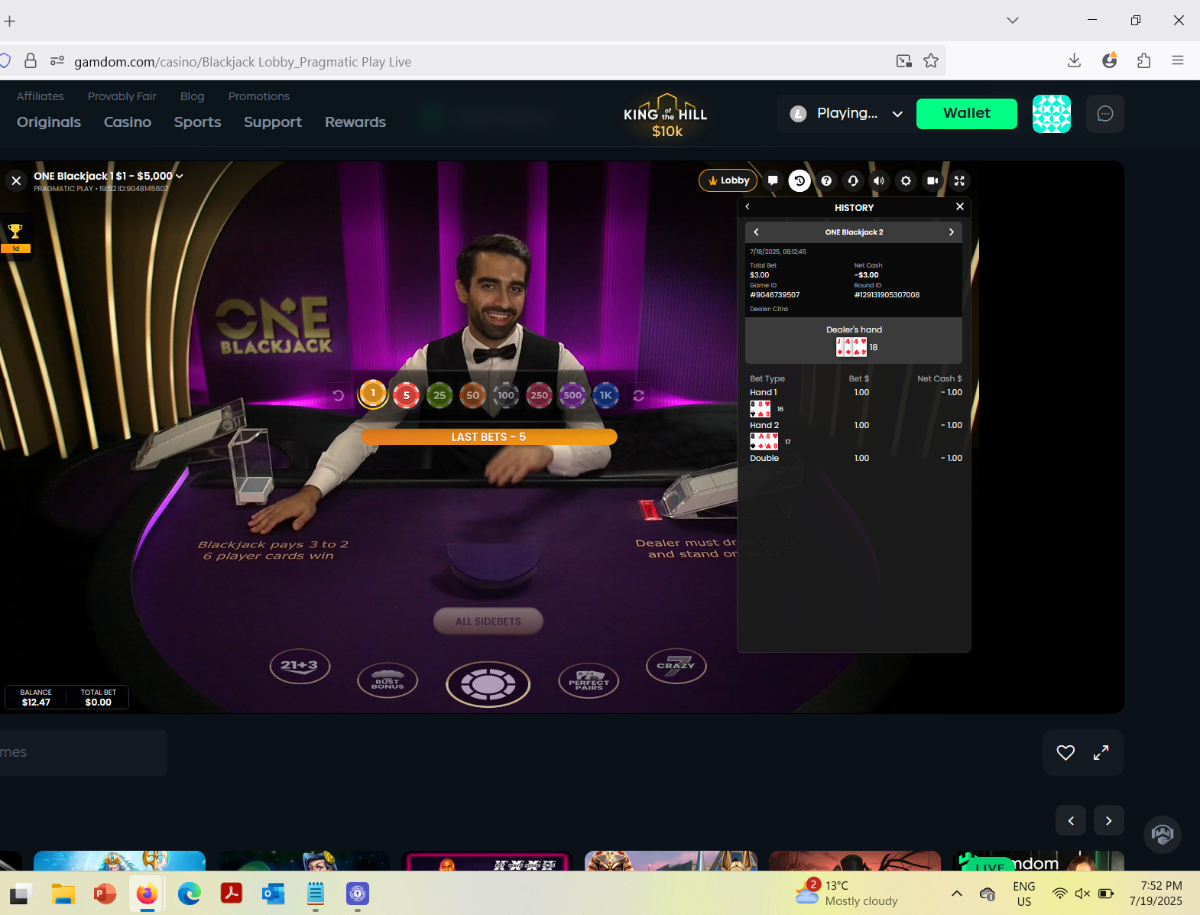This screenshot has height=915, width=1200.
Task: Open the Rewards menu
Action: tap(355, 122)
